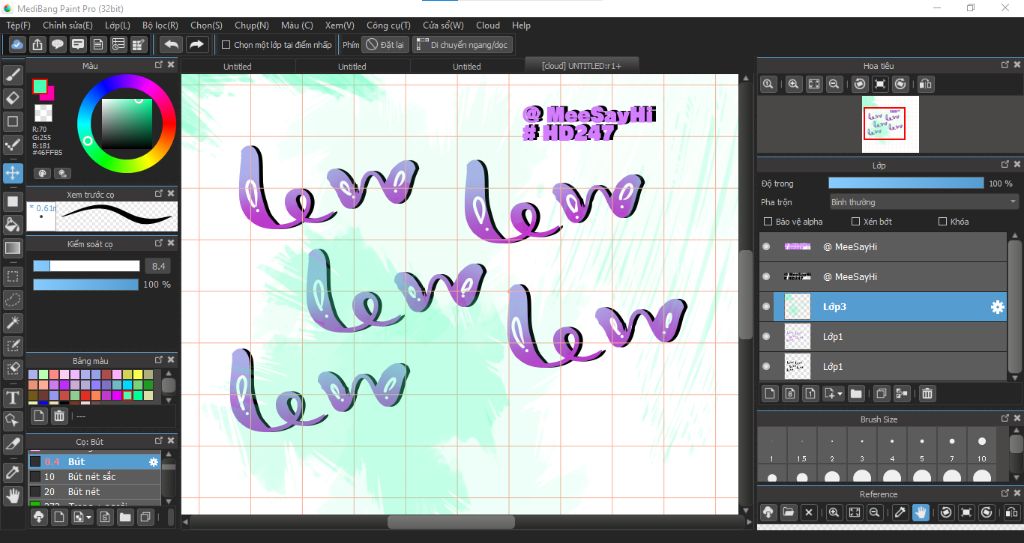The height and width of the screenshot is (543, 1024).
Task: Select hand tool in Reference panel
Action: click(x=920, y=512)
